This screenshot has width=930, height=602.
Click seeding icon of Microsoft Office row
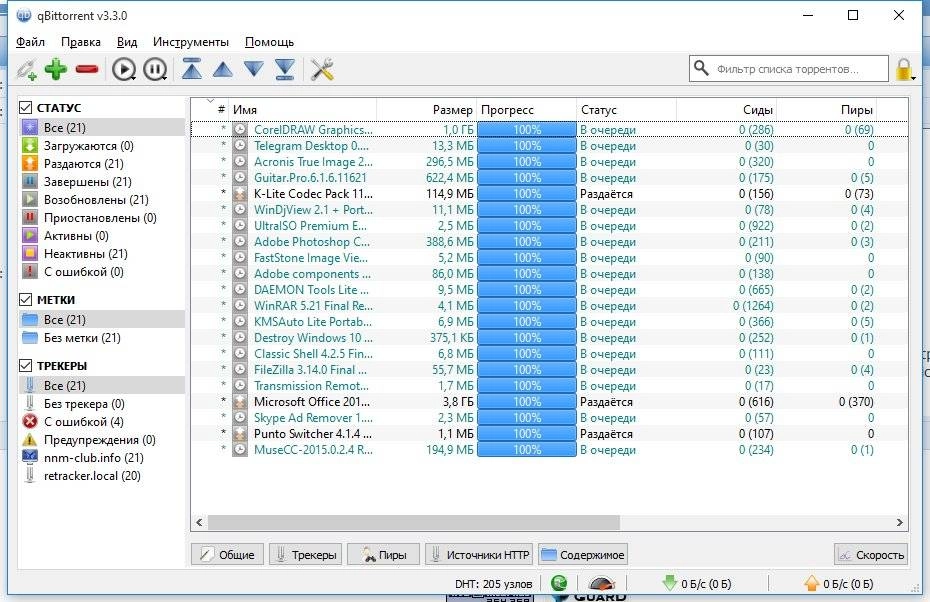240,402
